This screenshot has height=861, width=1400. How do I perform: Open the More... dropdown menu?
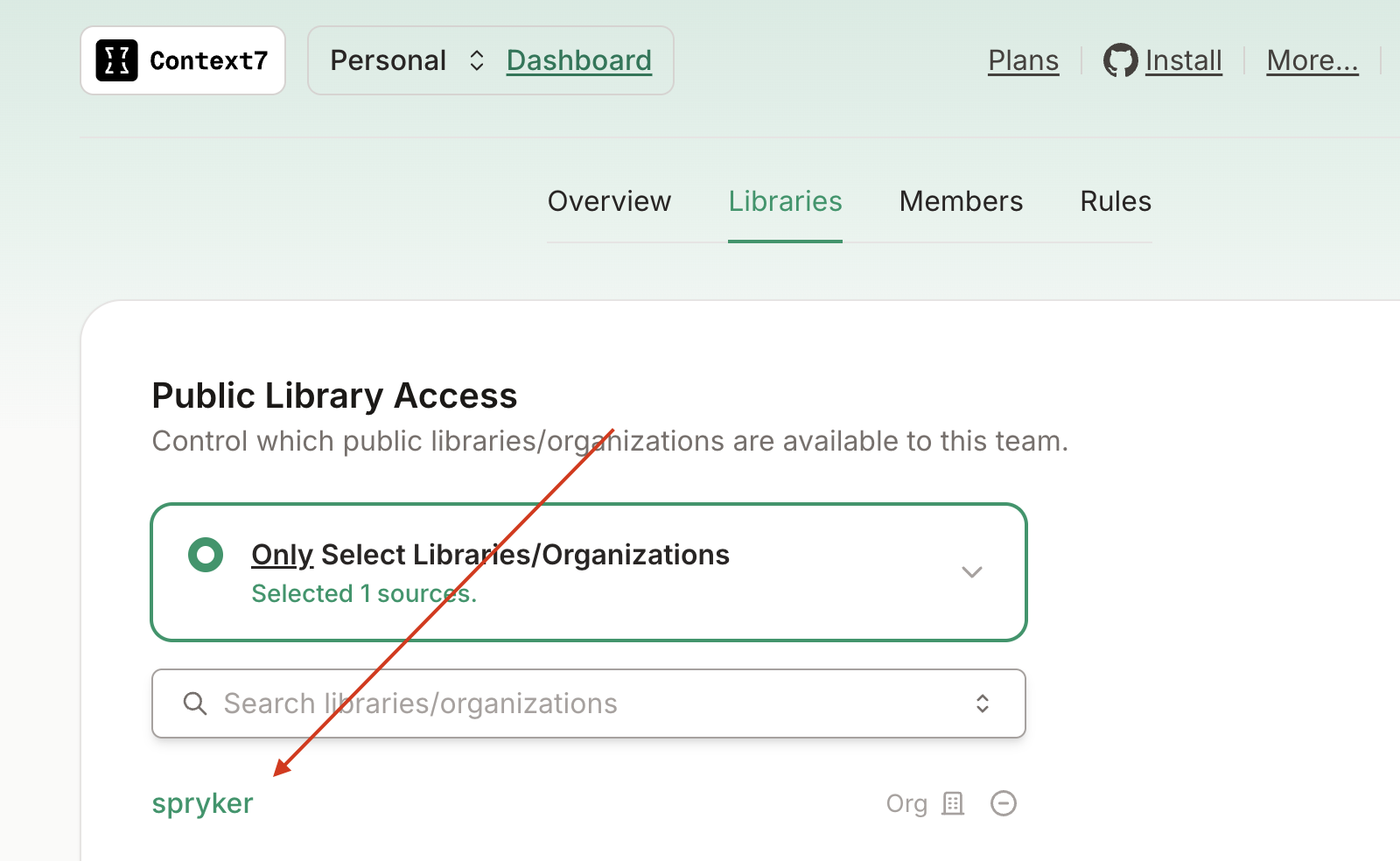tap(1312, 59)
